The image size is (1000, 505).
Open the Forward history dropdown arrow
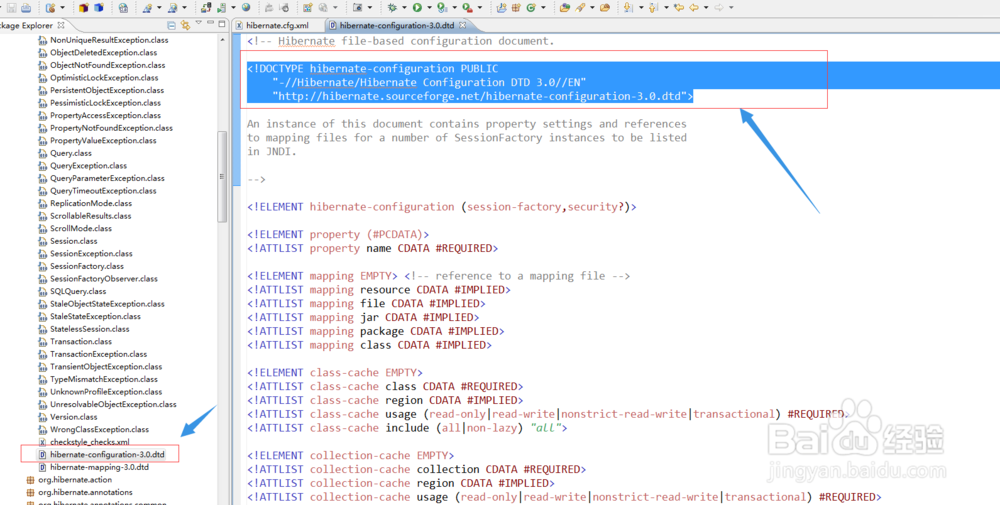coord(732,8)
